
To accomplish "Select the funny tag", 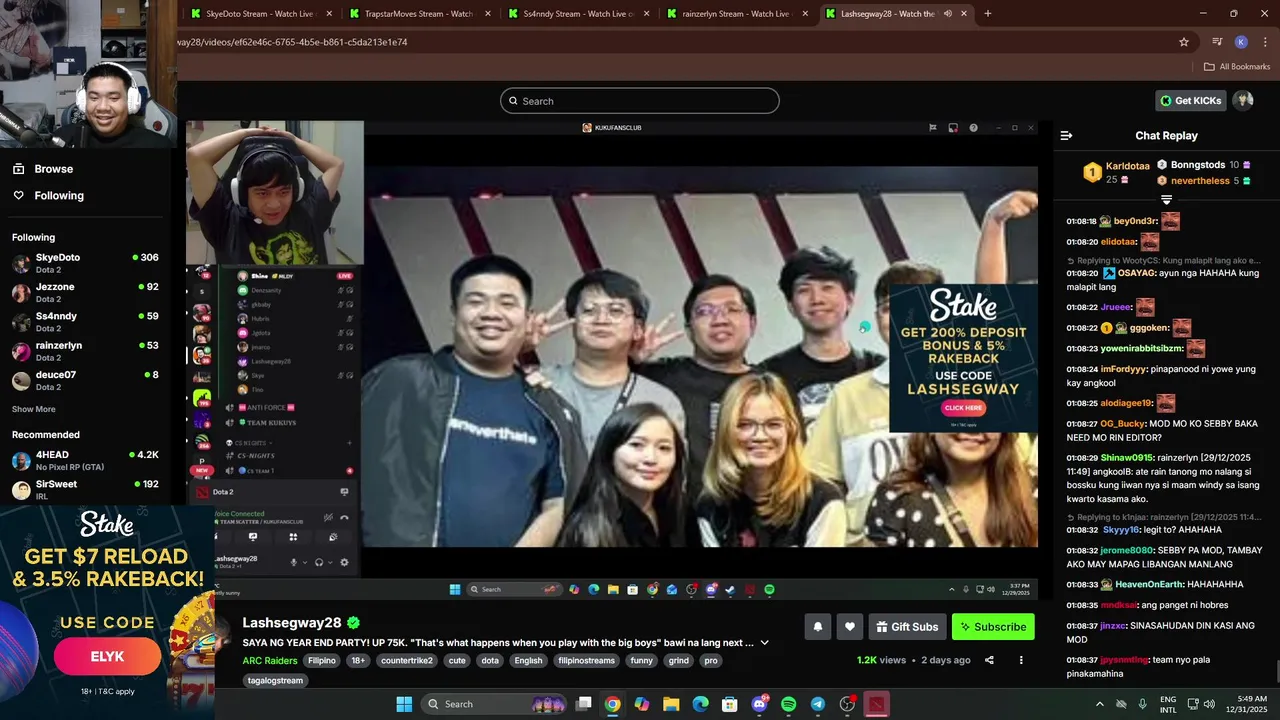I will tap(641, 661).
